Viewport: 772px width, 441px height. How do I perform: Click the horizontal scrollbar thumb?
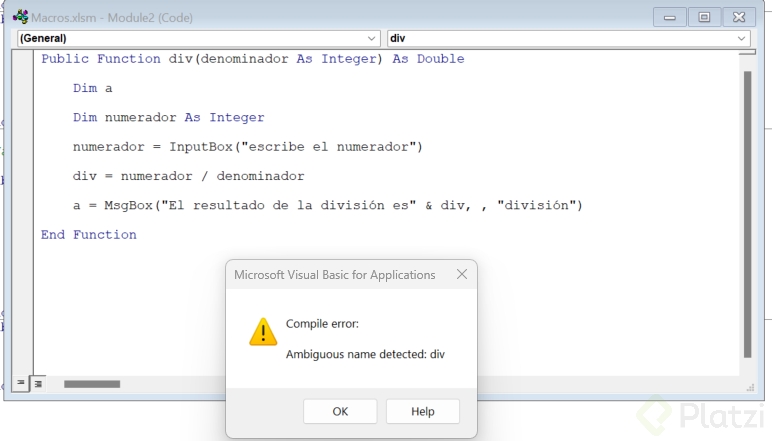click(x=92, y=384)
